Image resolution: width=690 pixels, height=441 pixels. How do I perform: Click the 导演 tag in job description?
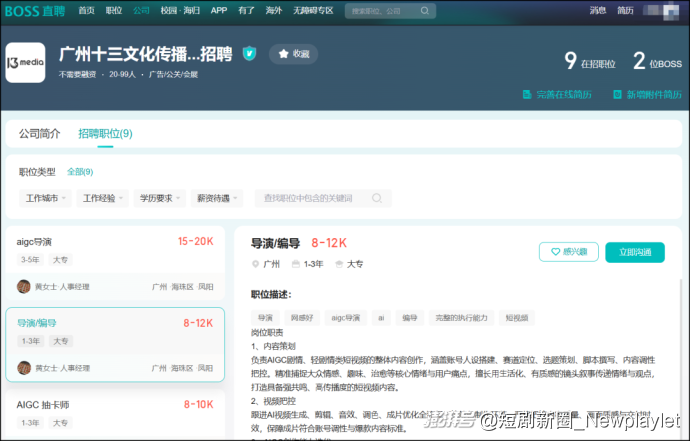(265, 318)
